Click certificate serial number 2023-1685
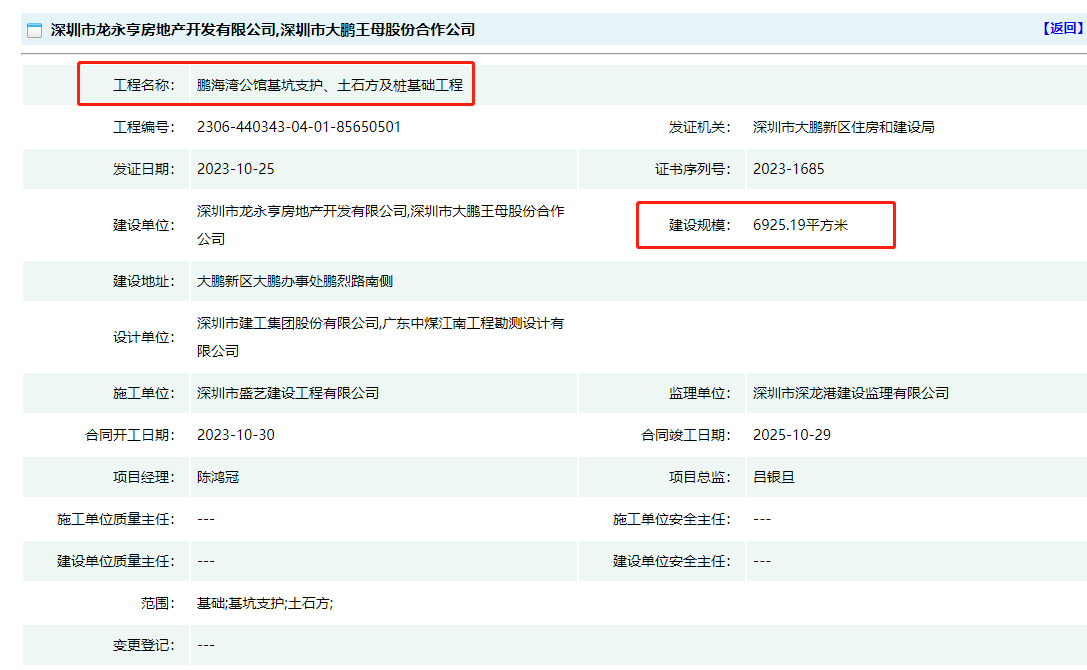 pos(789,169)
